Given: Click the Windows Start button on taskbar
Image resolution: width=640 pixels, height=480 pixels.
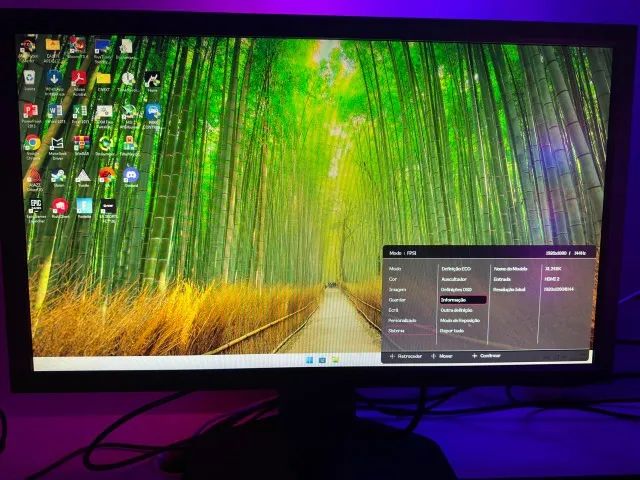Looking at the screenshot, I should [x=309, y=360].
